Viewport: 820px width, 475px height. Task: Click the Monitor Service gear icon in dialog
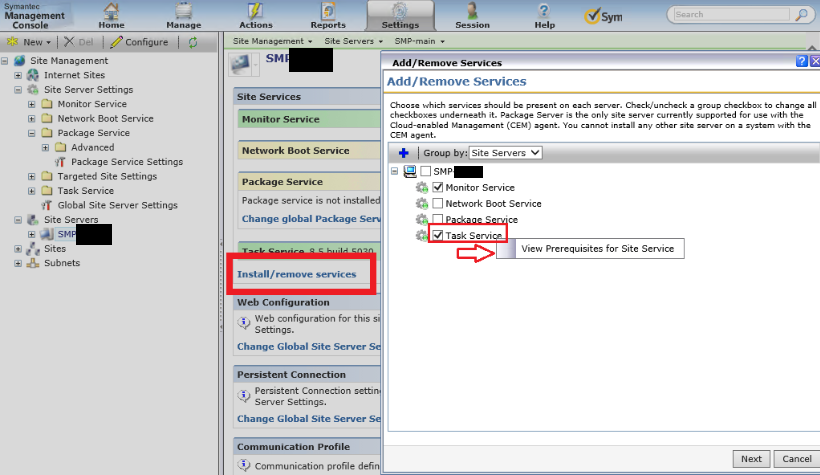pyautogui.click(x=422, y=187)
